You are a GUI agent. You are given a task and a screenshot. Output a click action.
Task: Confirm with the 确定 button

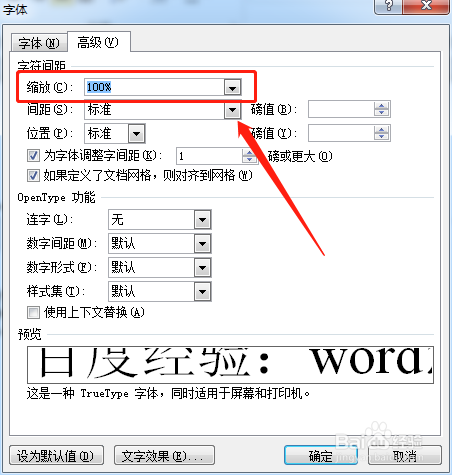[321, 455]
